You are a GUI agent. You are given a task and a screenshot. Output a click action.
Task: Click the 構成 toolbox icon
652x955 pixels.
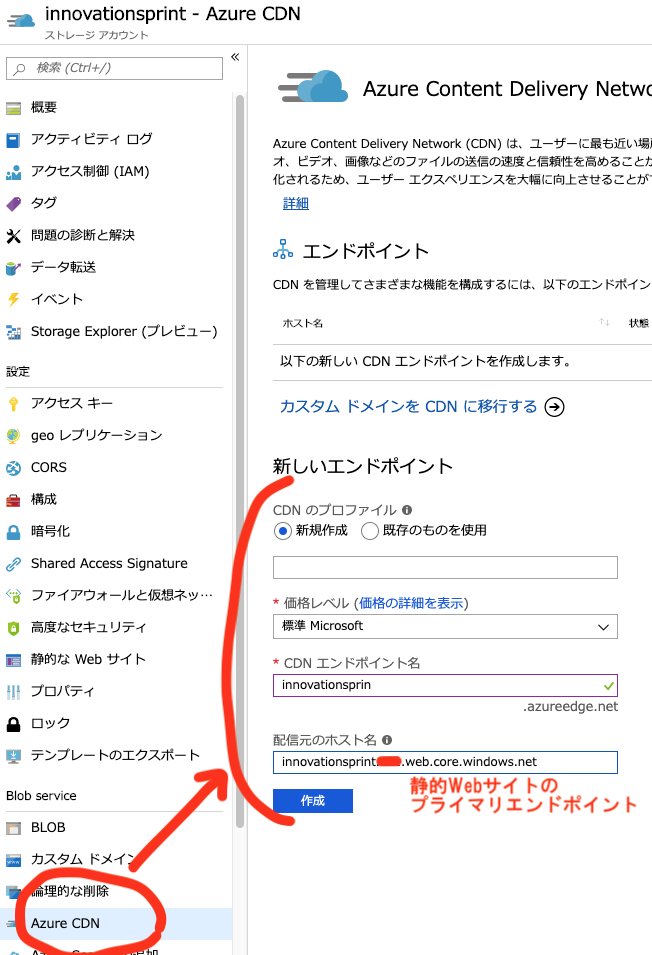click(13, 500)
